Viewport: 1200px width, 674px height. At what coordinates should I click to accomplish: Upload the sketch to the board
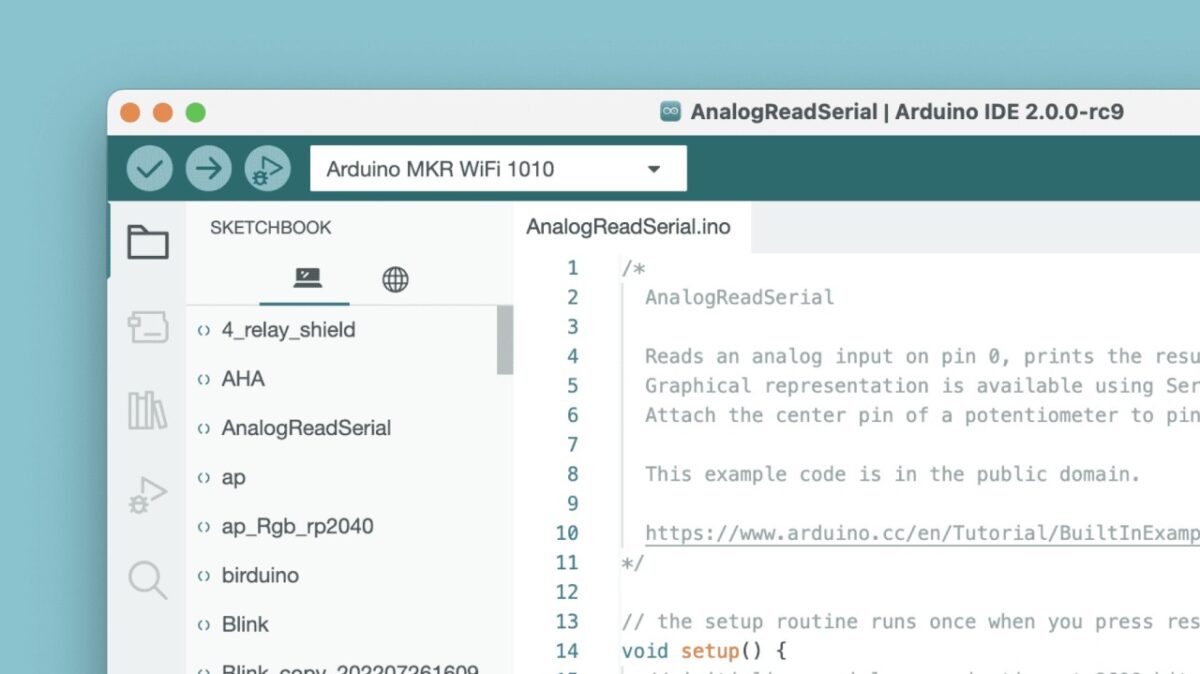click(208, 167)
